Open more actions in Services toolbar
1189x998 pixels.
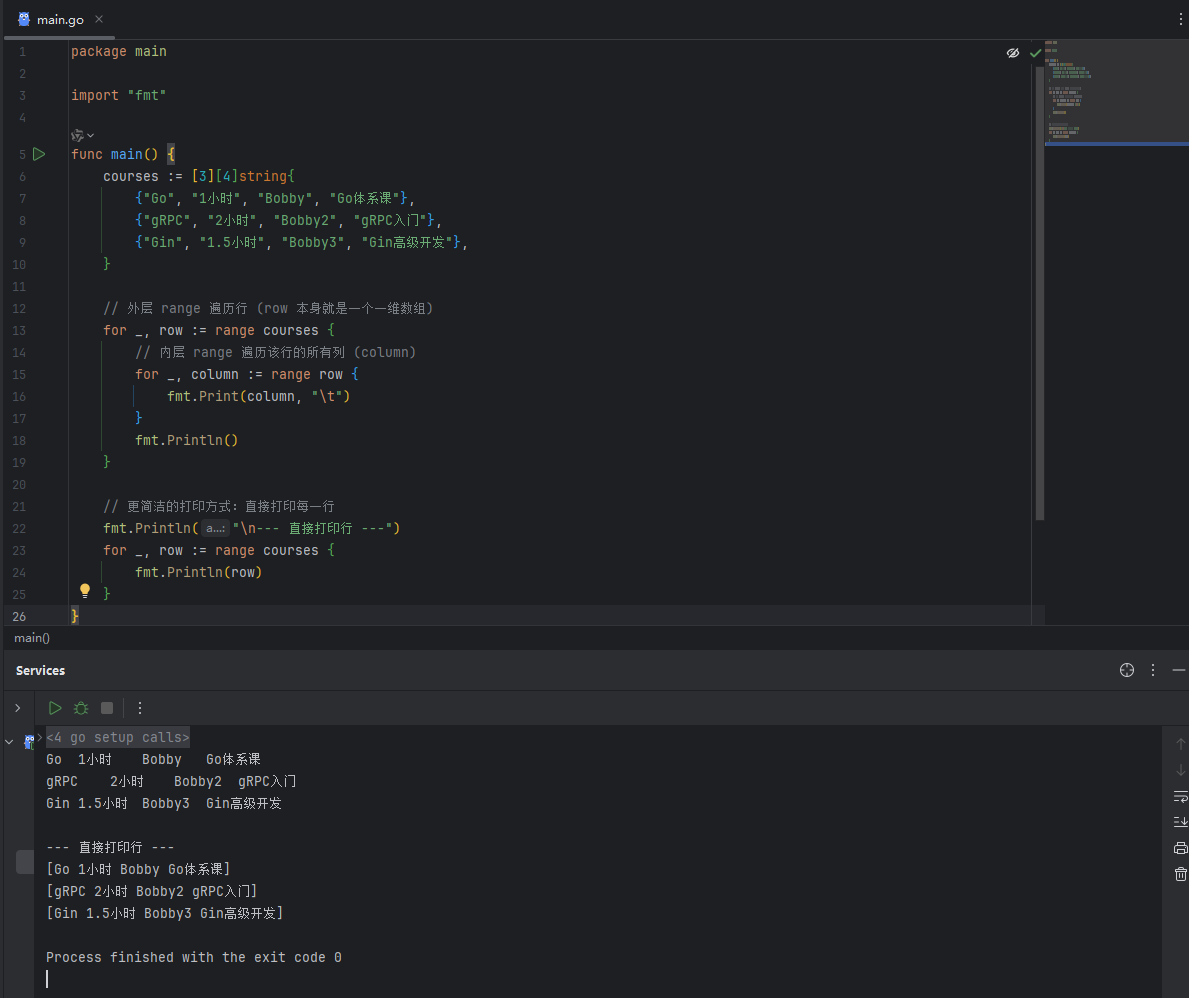[x=140, y=708]
